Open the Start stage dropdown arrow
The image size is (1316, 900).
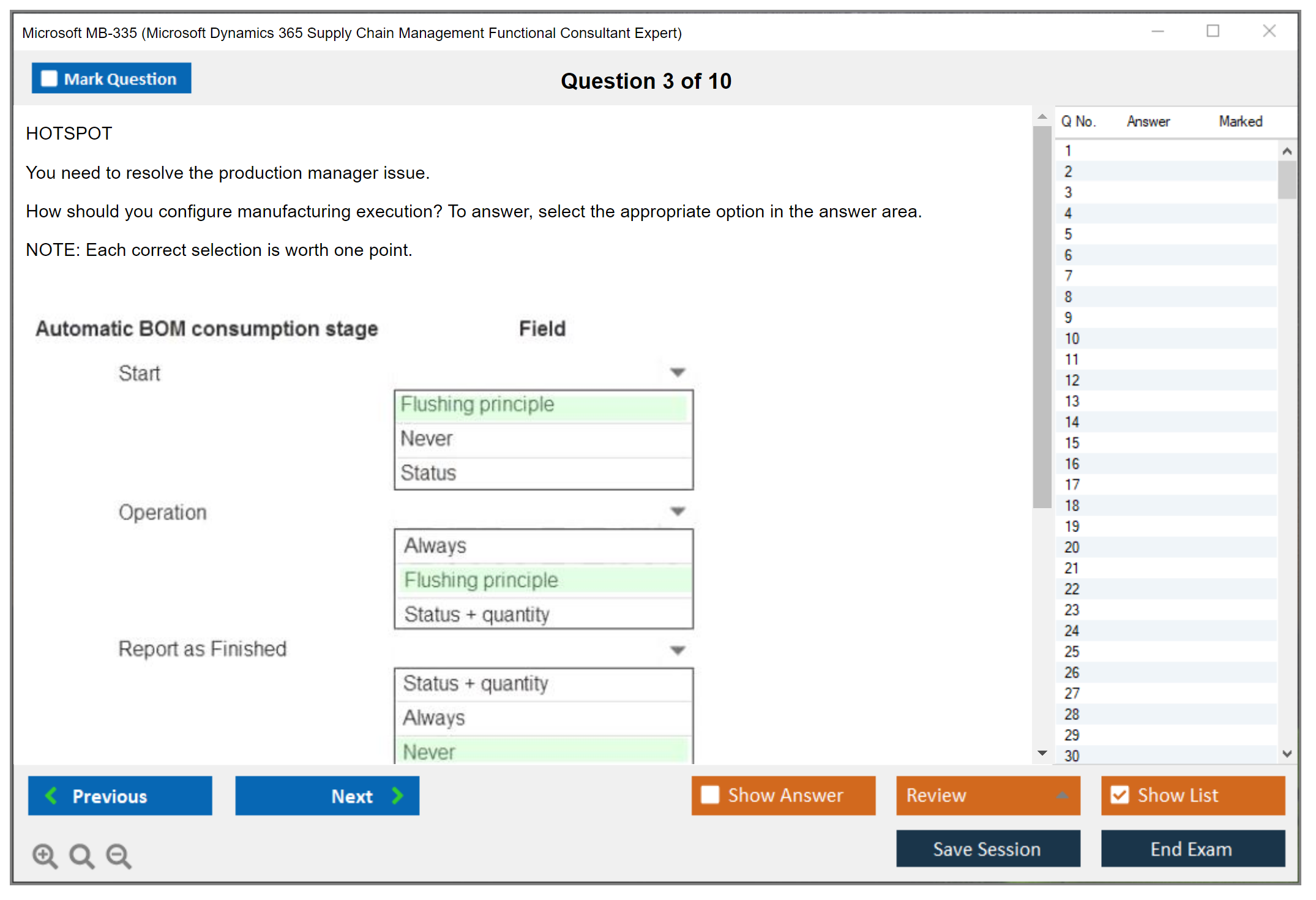tap(677, 372)
